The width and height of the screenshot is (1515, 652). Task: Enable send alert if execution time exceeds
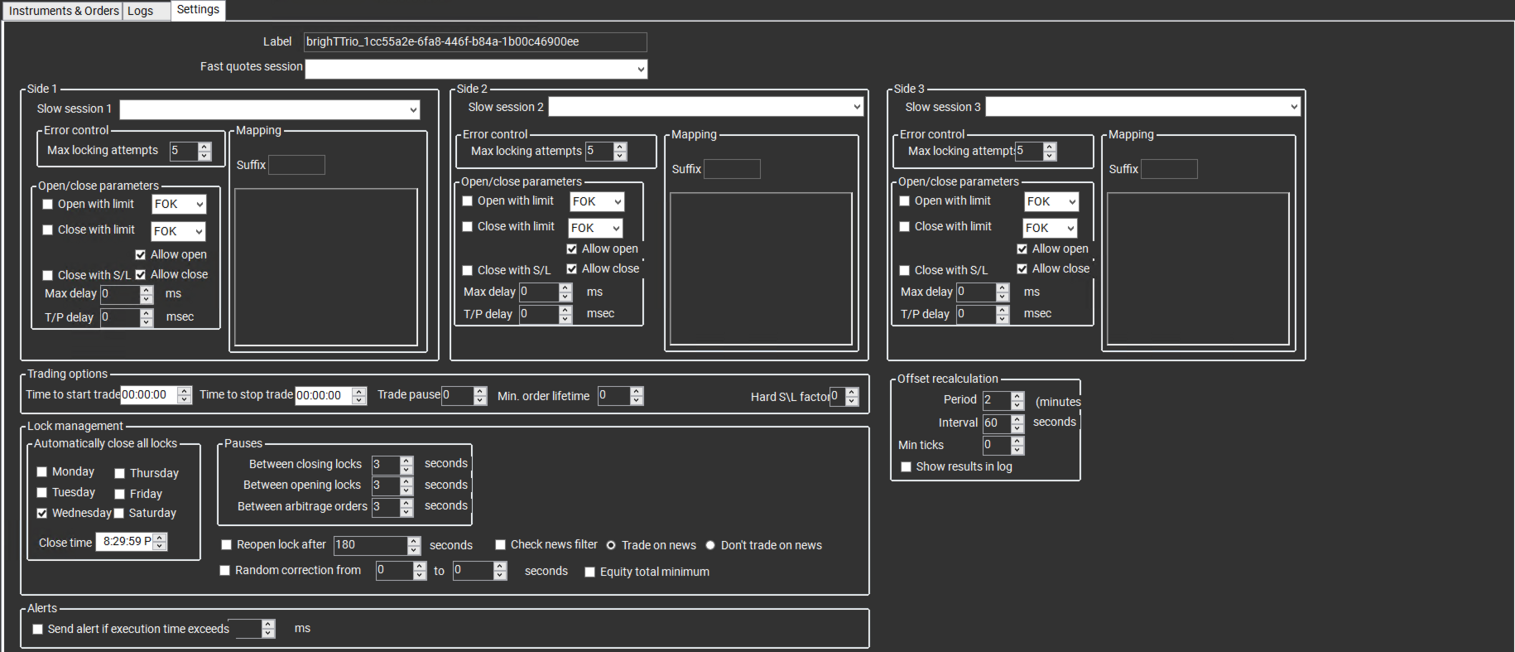click(38, 629)
